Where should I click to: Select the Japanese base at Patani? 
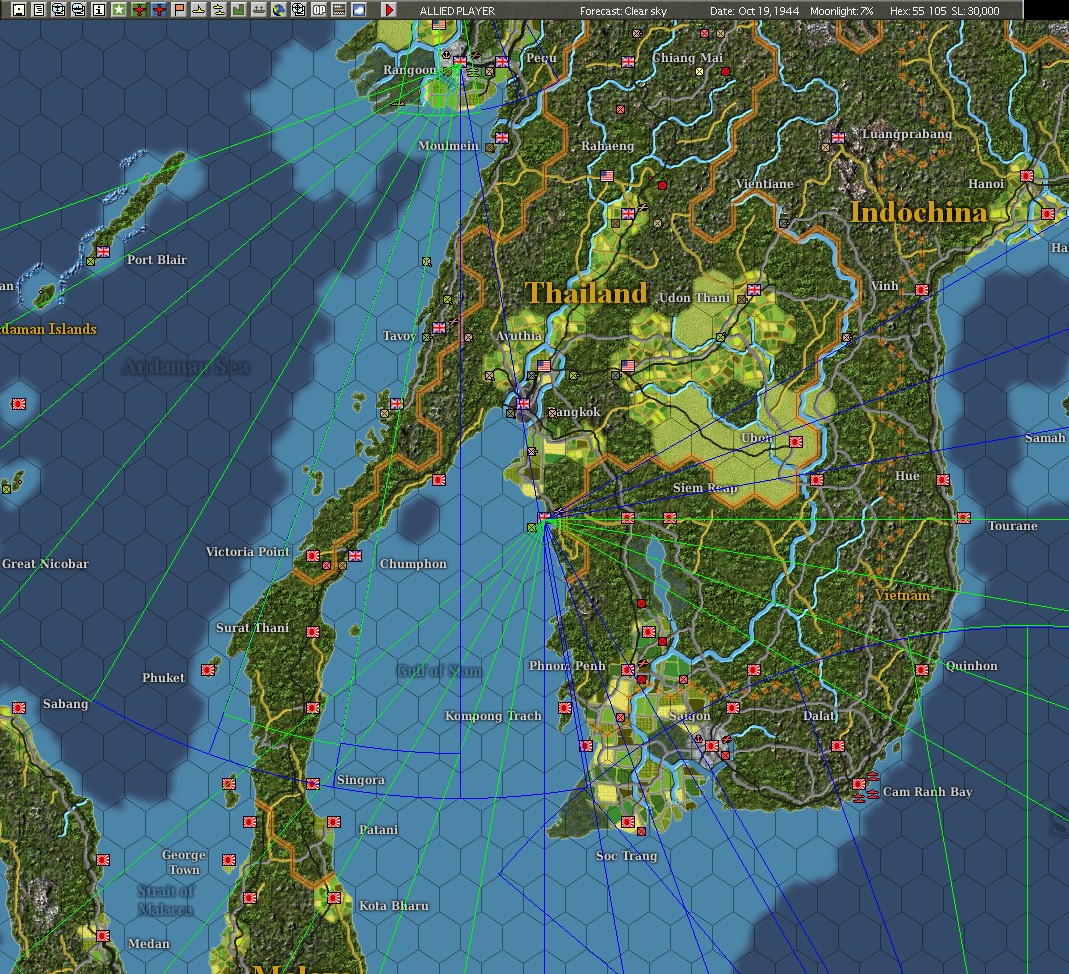(334, 822)
